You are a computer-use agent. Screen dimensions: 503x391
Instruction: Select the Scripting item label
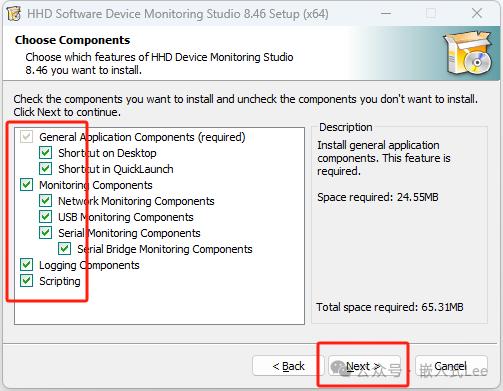60,281
